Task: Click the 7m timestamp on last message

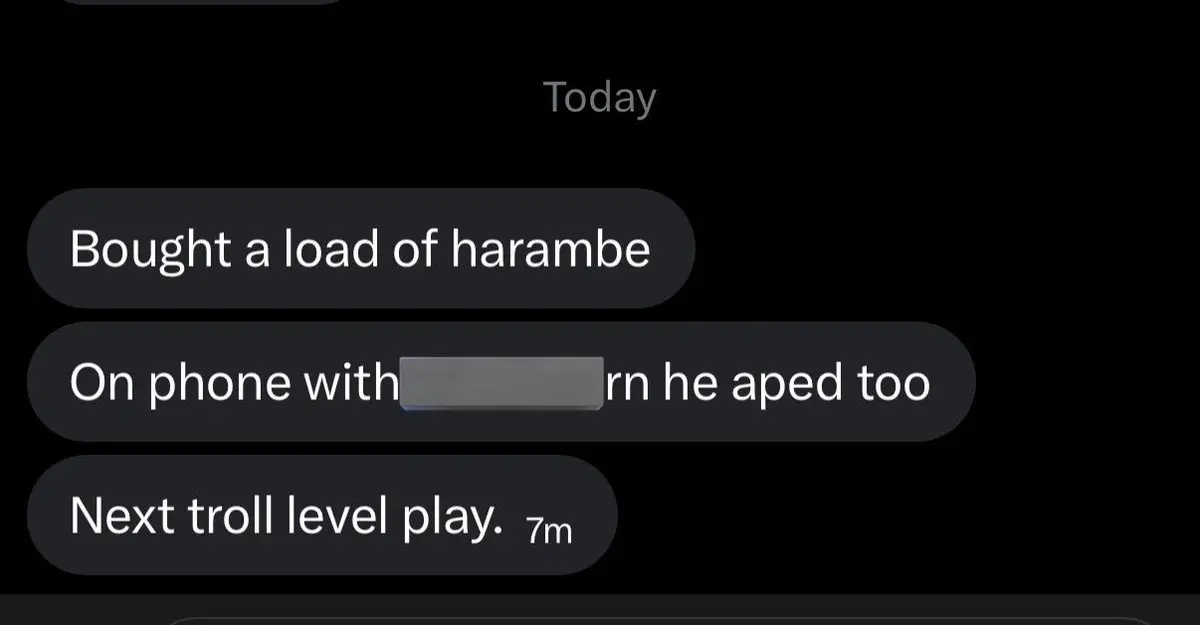Action: coord(549,531)
